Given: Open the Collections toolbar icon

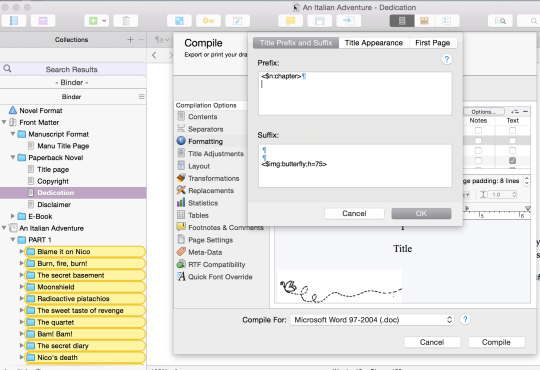Looking at the screenshot, I should click(x=43, y=21).
